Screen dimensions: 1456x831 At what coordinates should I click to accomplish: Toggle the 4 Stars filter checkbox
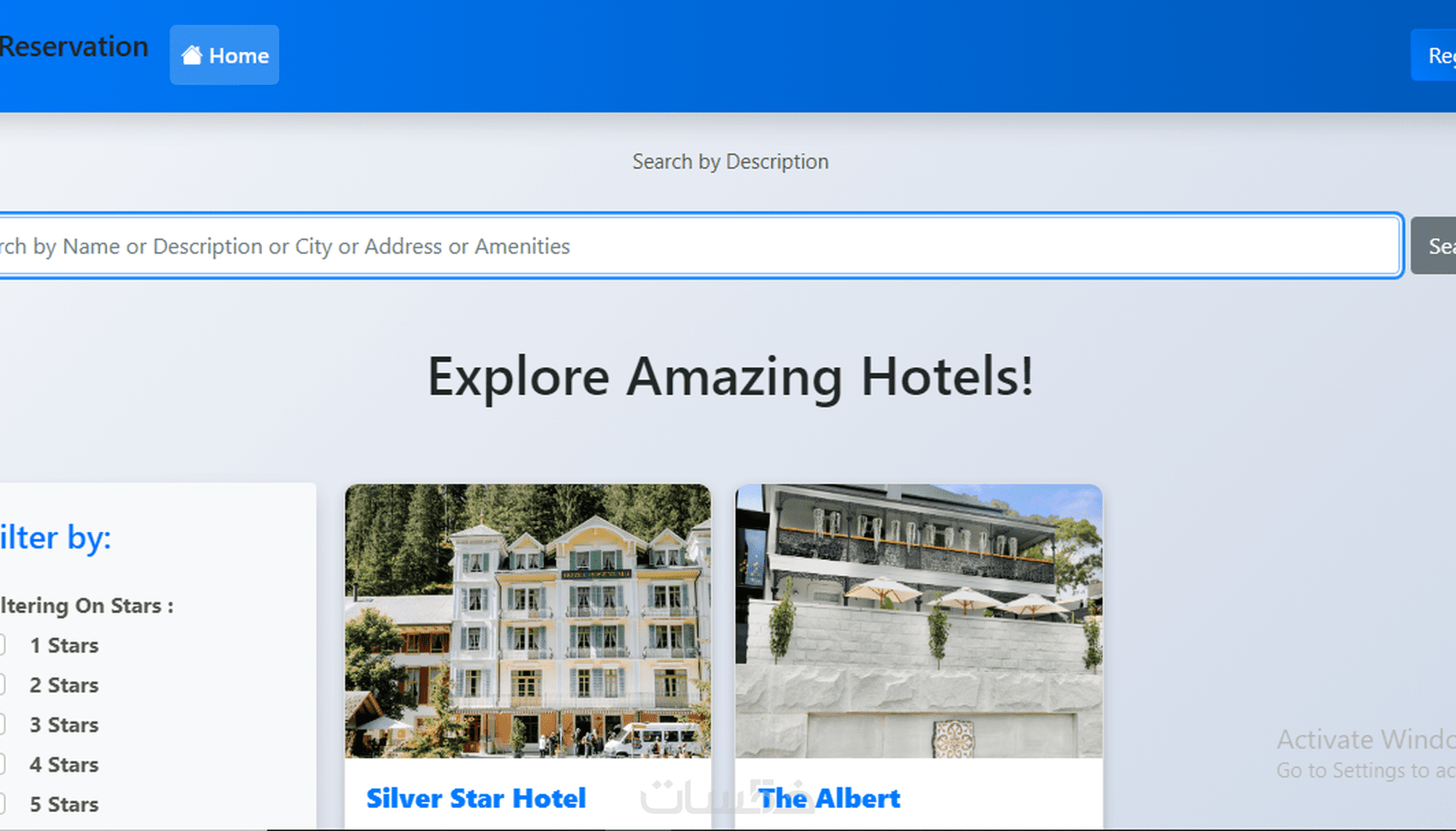coord(2,764)
